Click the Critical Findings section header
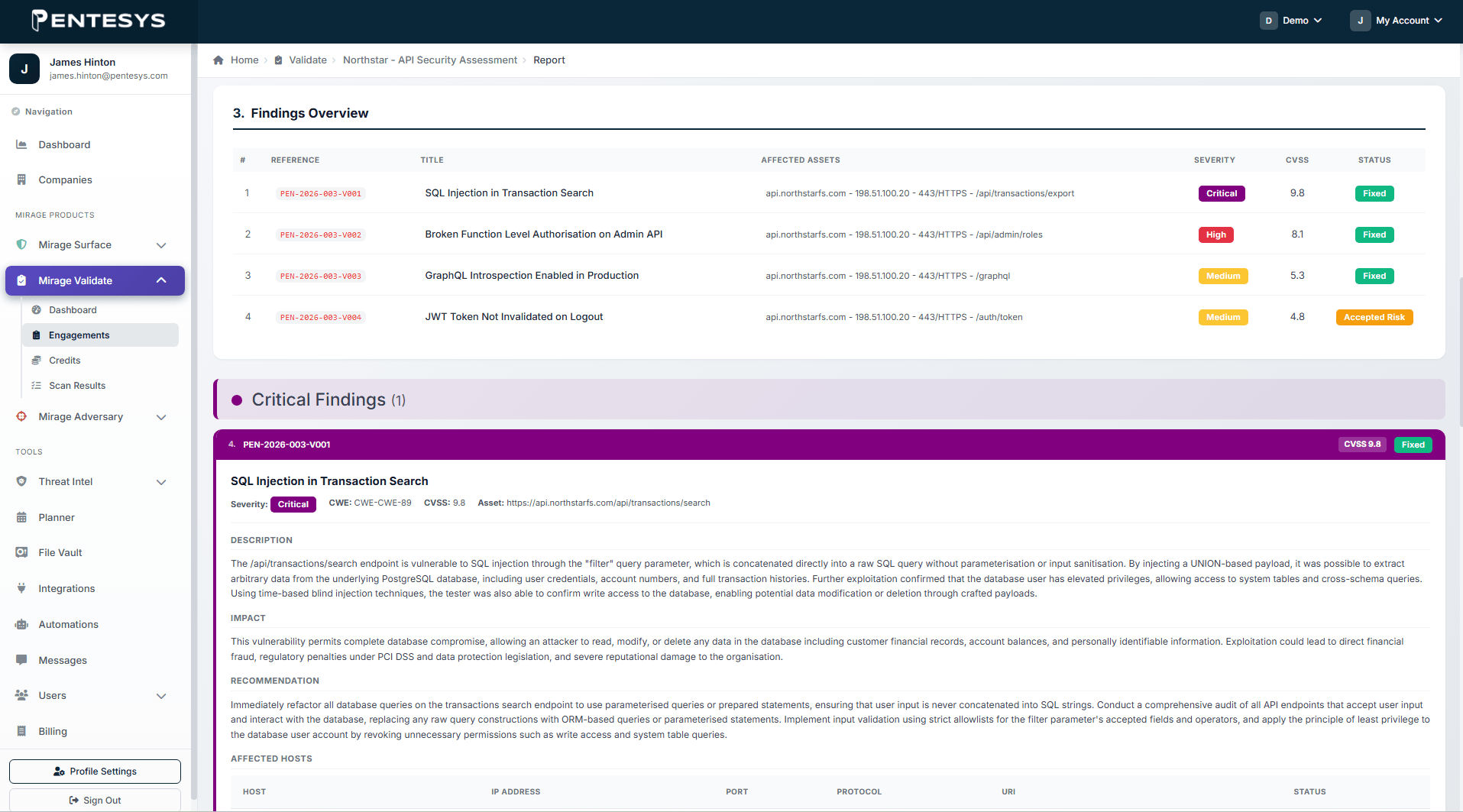This screenshot has width=1463, height=812. tap(829, 400)
